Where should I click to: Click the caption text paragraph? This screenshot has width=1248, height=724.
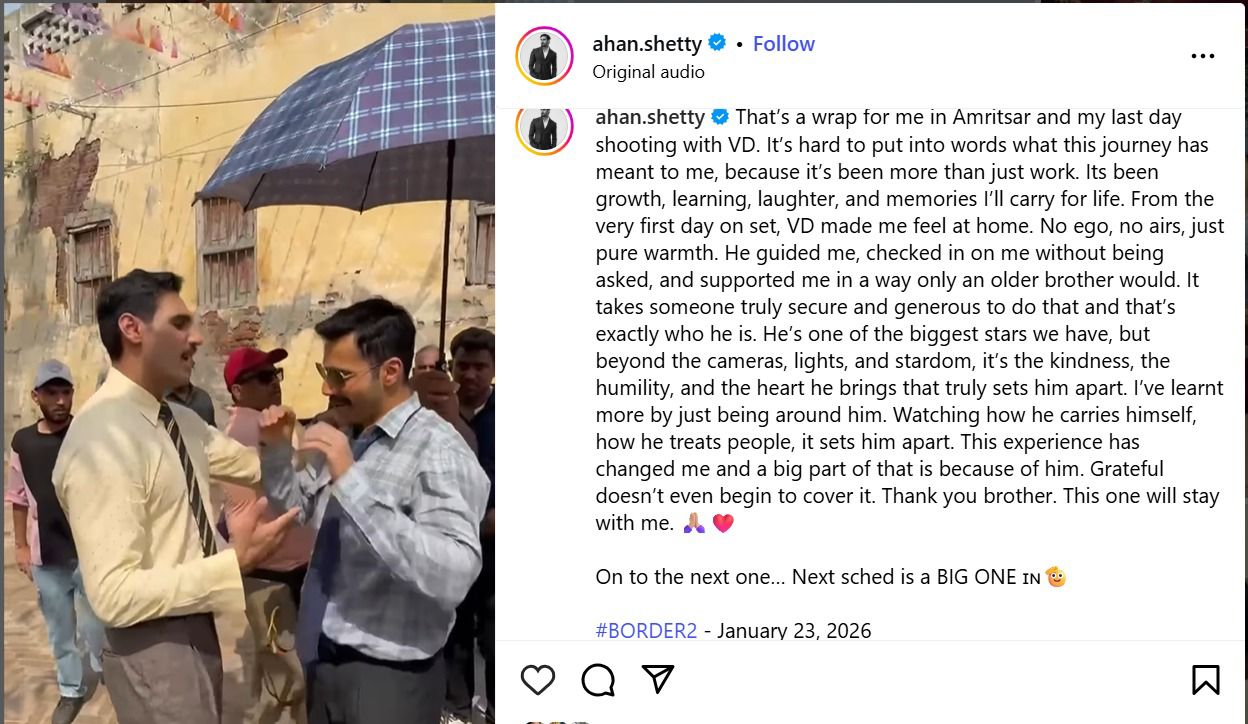click(x=909, y=320)
